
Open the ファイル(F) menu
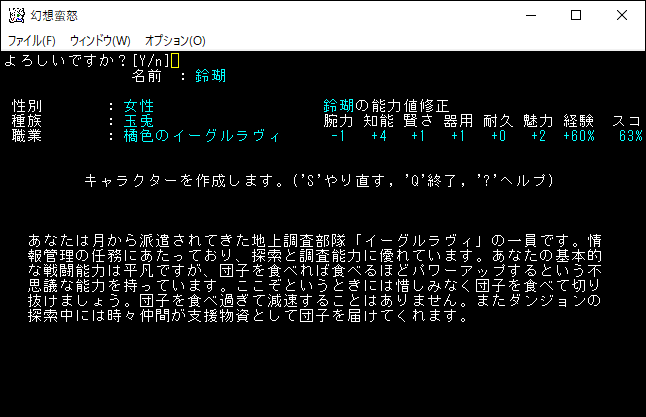click(32, 41)
